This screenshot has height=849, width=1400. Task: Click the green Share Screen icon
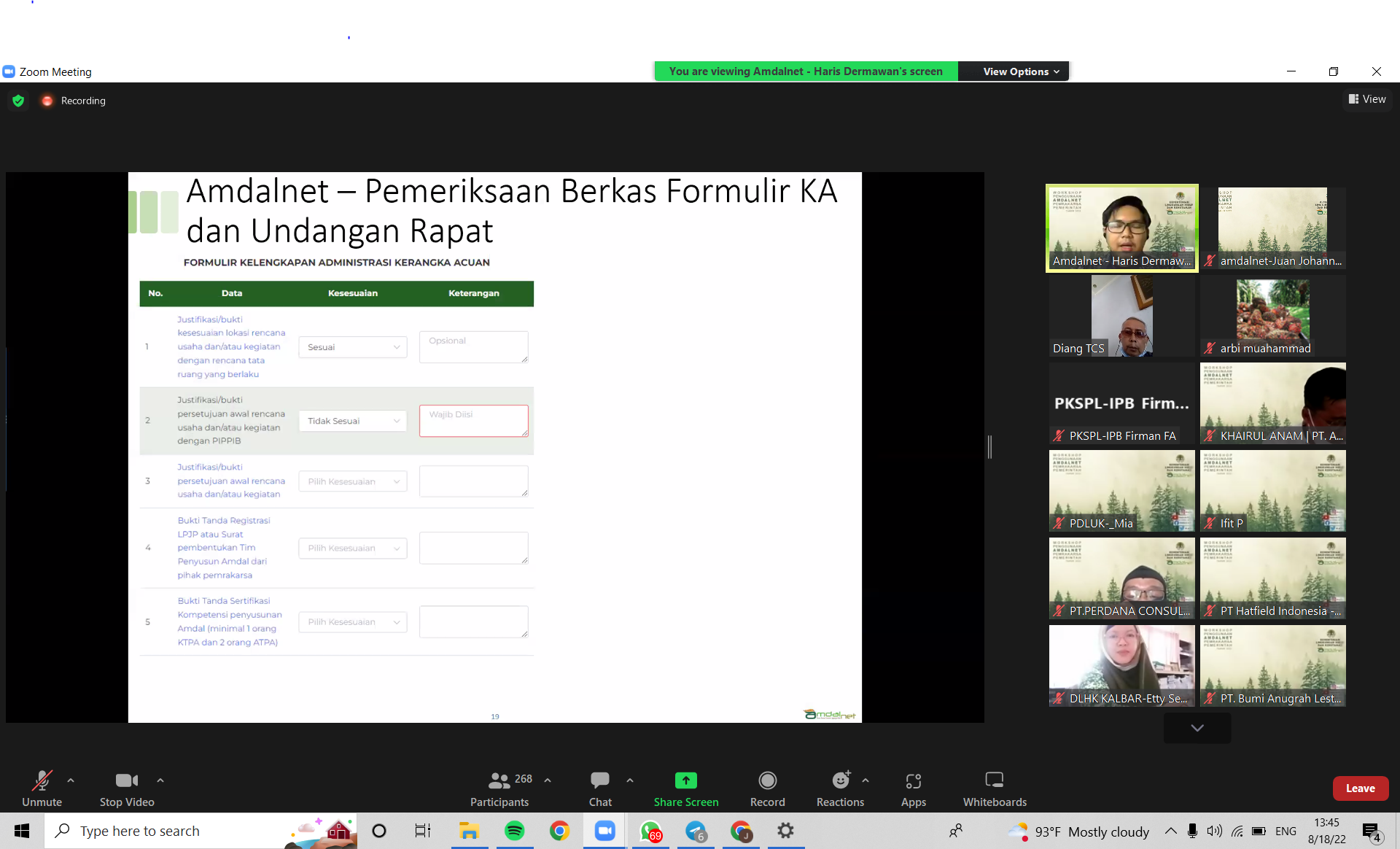coord(685,781)
